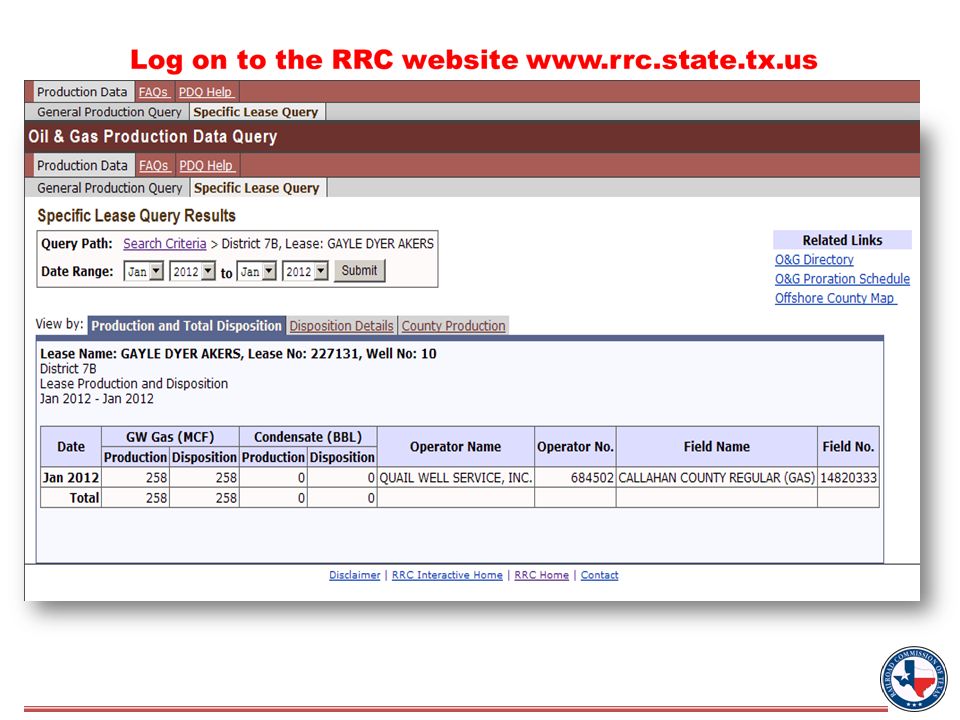Switch to Disposition Details view
The image size is (960, 720).
point(341,326)
